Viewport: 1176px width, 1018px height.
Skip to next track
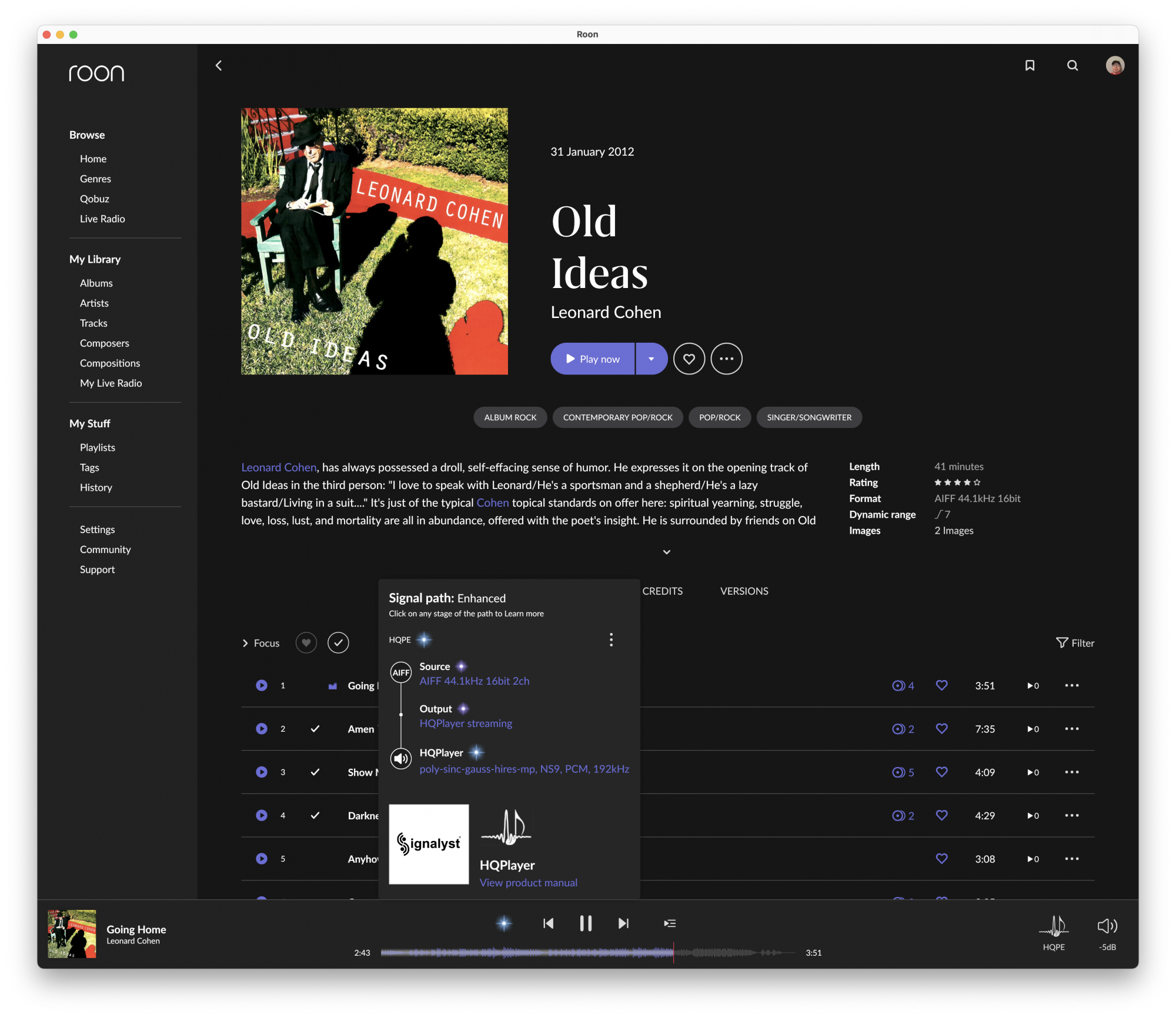coord(623,923)
